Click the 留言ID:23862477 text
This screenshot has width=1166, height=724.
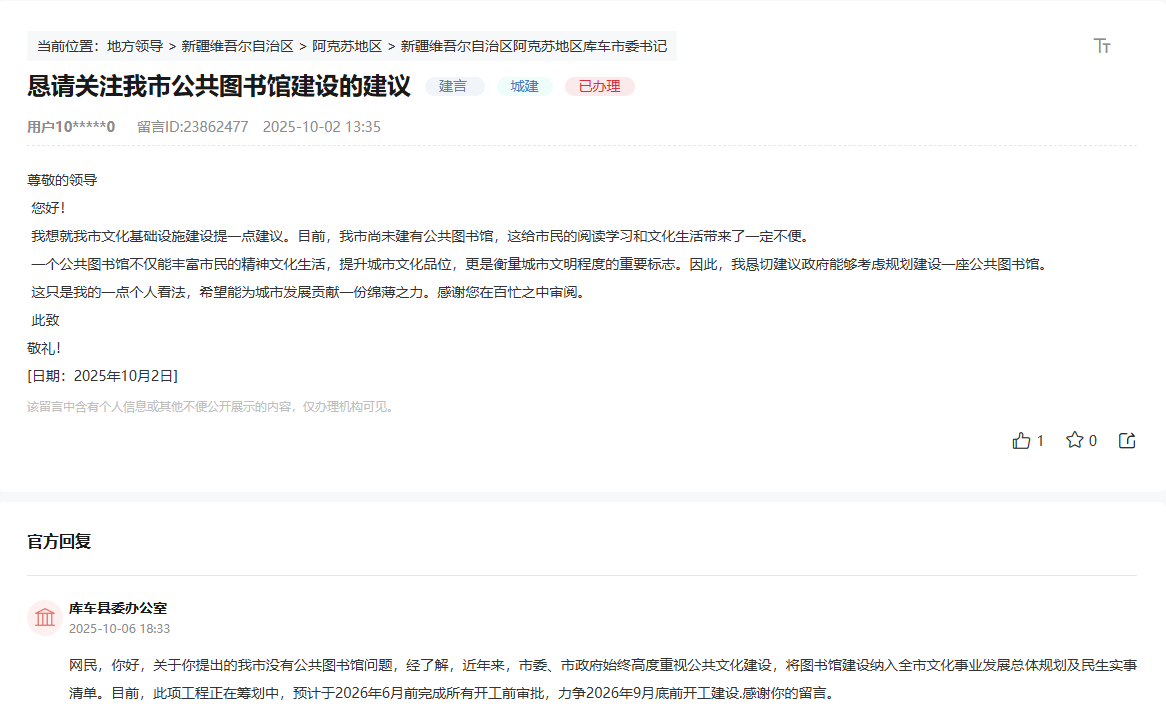click(x=192, y=127)
